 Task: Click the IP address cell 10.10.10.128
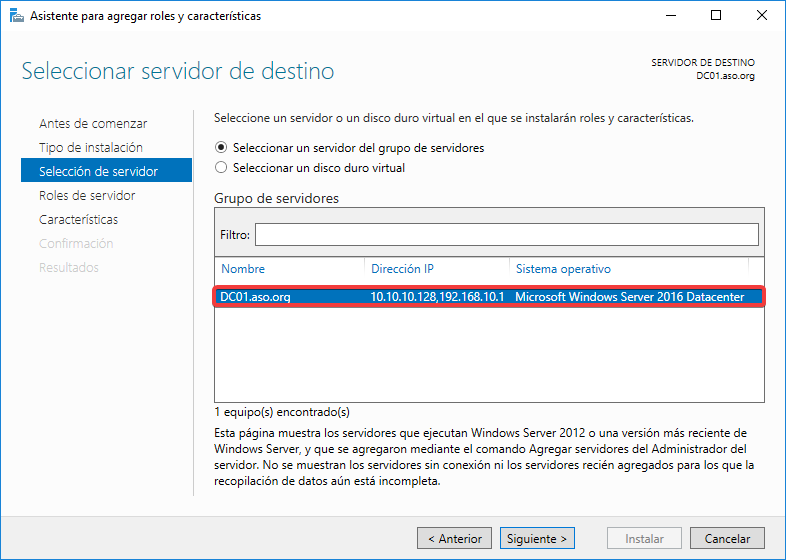[436, 297]
